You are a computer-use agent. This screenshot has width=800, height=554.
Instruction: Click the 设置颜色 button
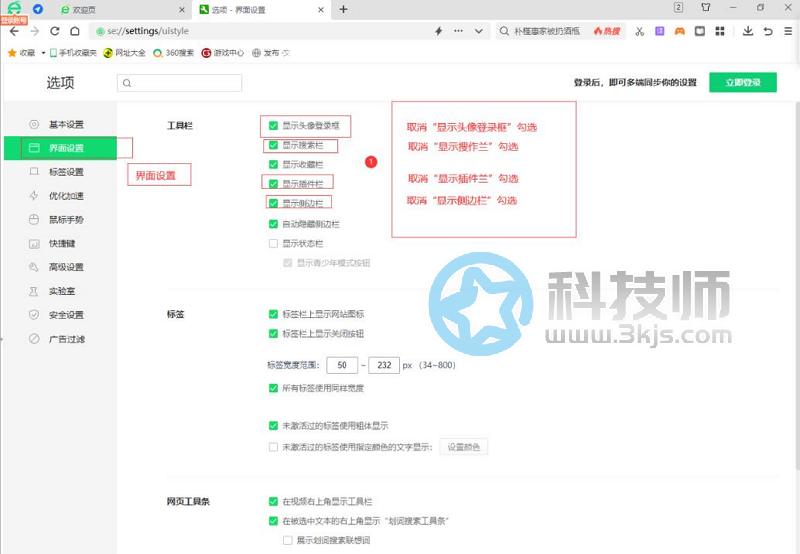coord(463,447)
